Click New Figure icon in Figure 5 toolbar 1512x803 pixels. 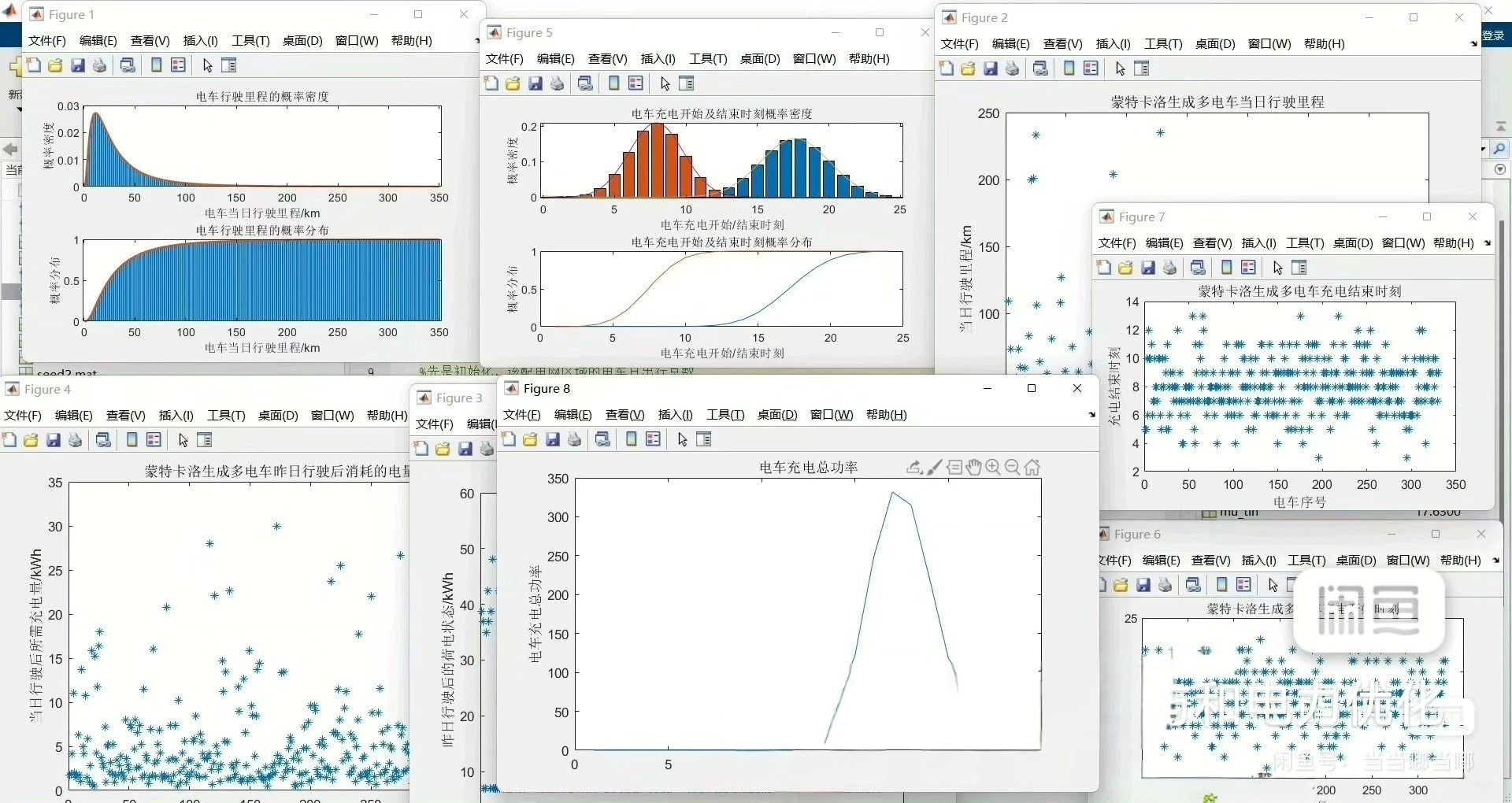491,83
